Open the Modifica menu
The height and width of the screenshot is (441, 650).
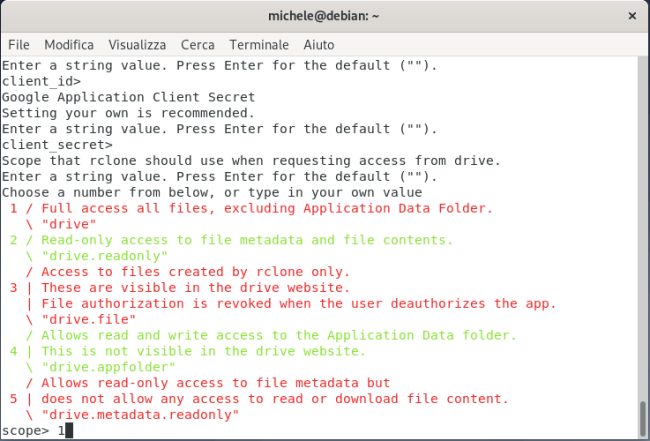point(69,45)
